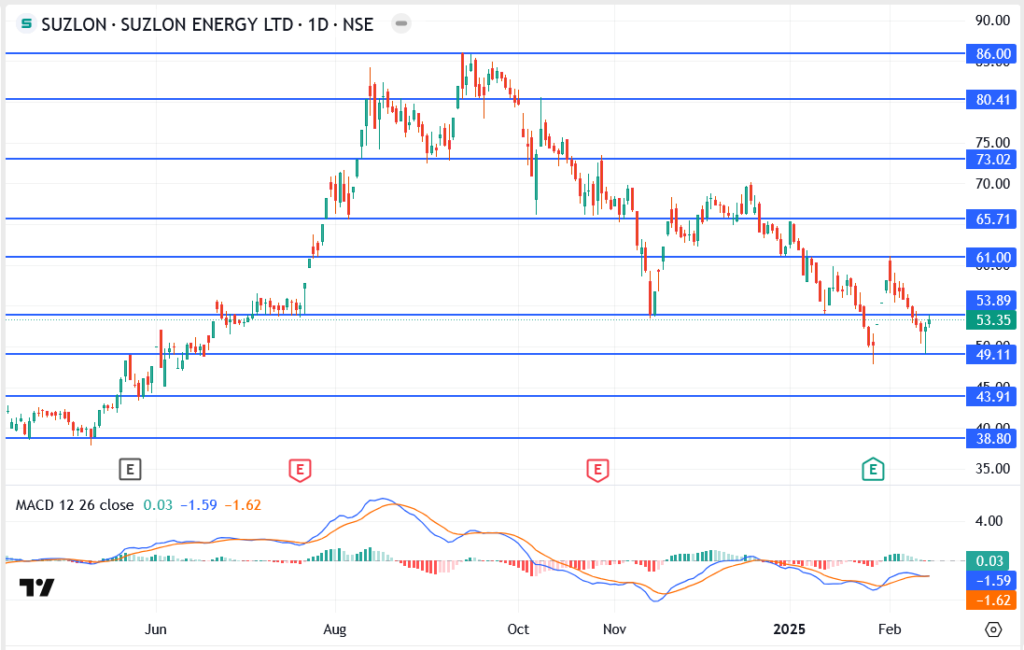
Task: Open the green earnings marker near February
Action: [x=874, y=467]
